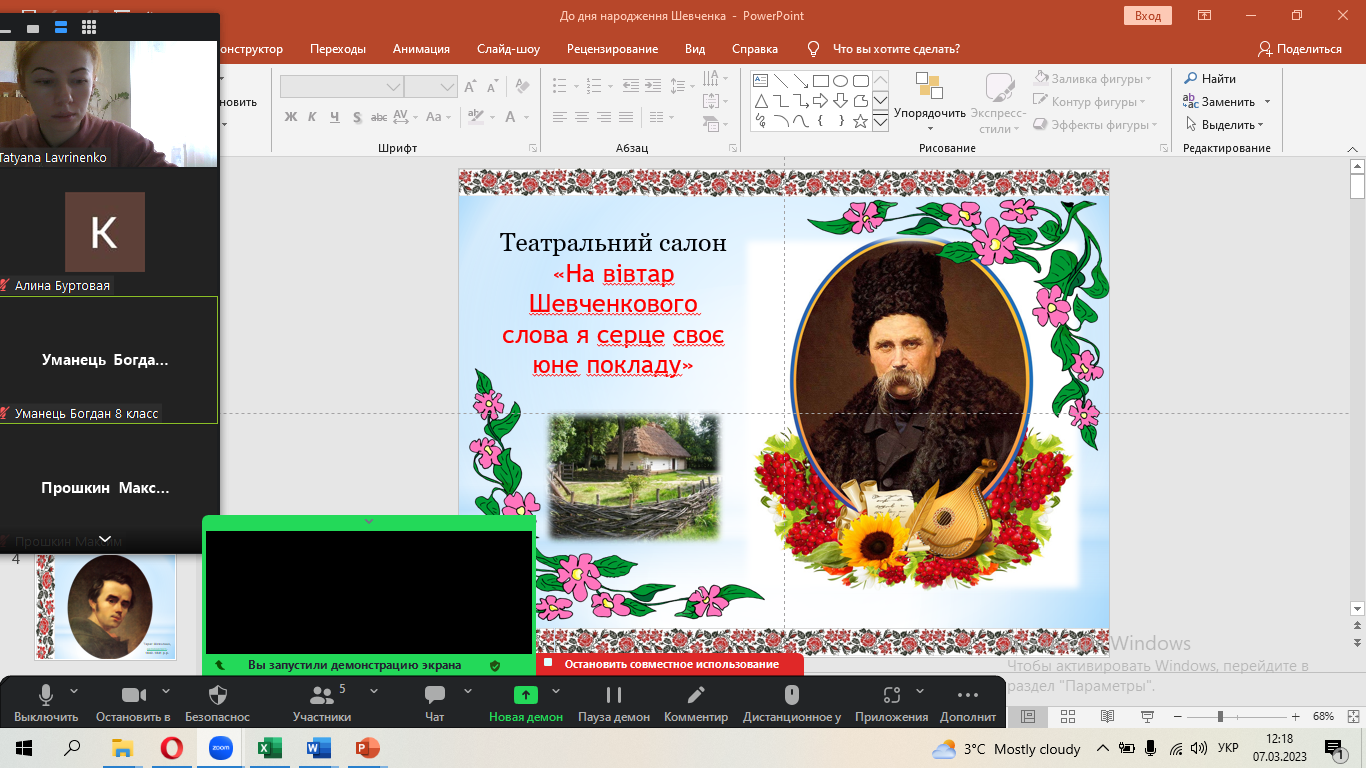
Task: Increase font size (large A)
Action: click(472, 87)
